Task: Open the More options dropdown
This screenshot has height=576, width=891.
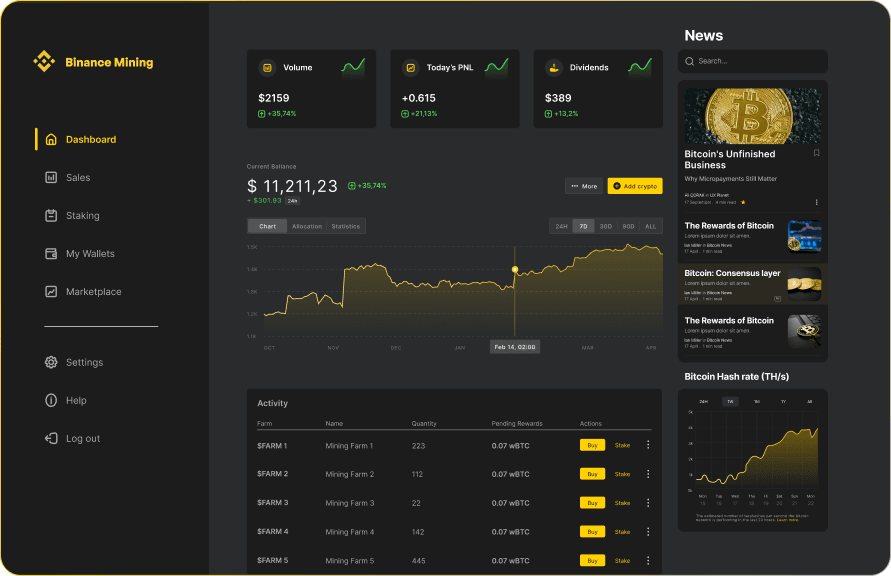Action: click(584, 186)
